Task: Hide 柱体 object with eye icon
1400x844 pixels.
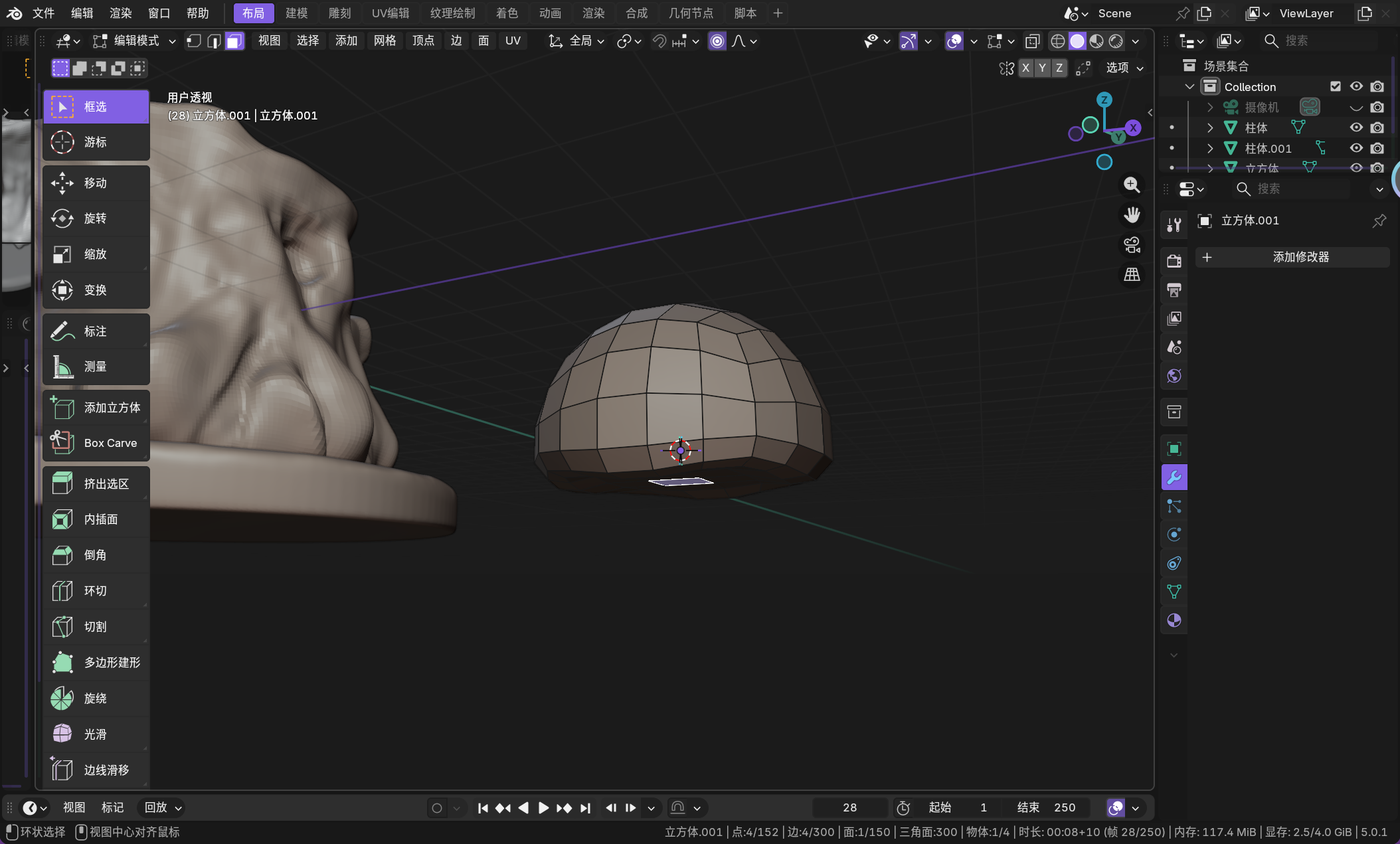Action: 1356,127
